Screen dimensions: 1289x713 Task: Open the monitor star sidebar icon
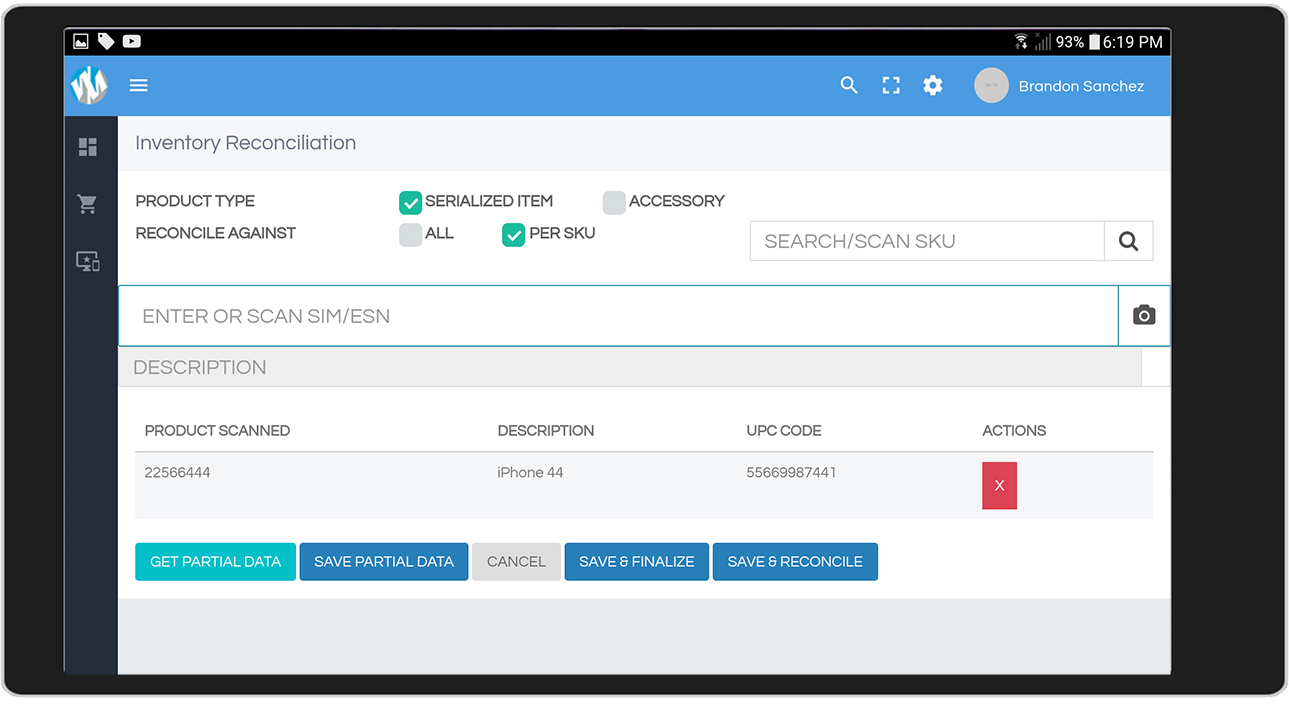88,262
